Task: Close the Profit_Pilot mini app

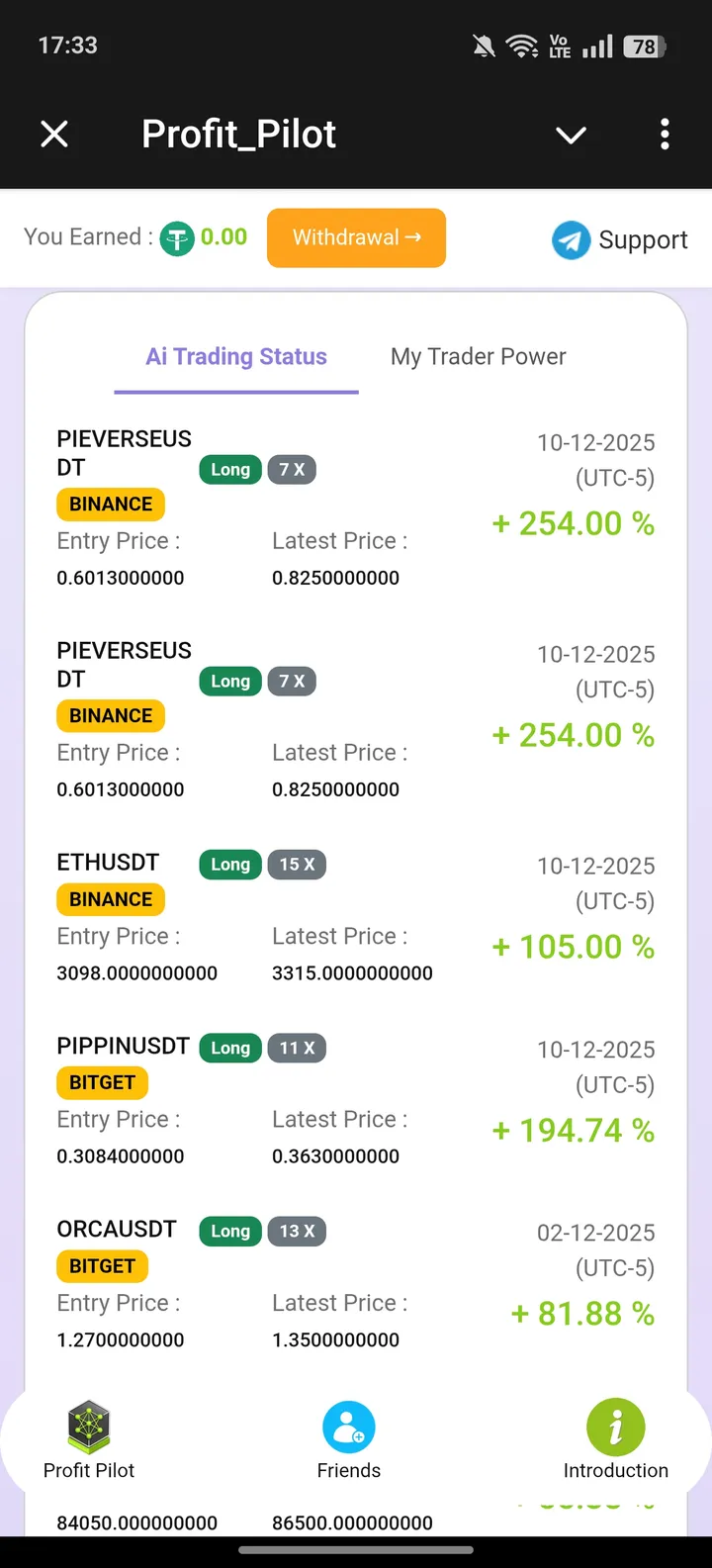Action: click(54, 134)
